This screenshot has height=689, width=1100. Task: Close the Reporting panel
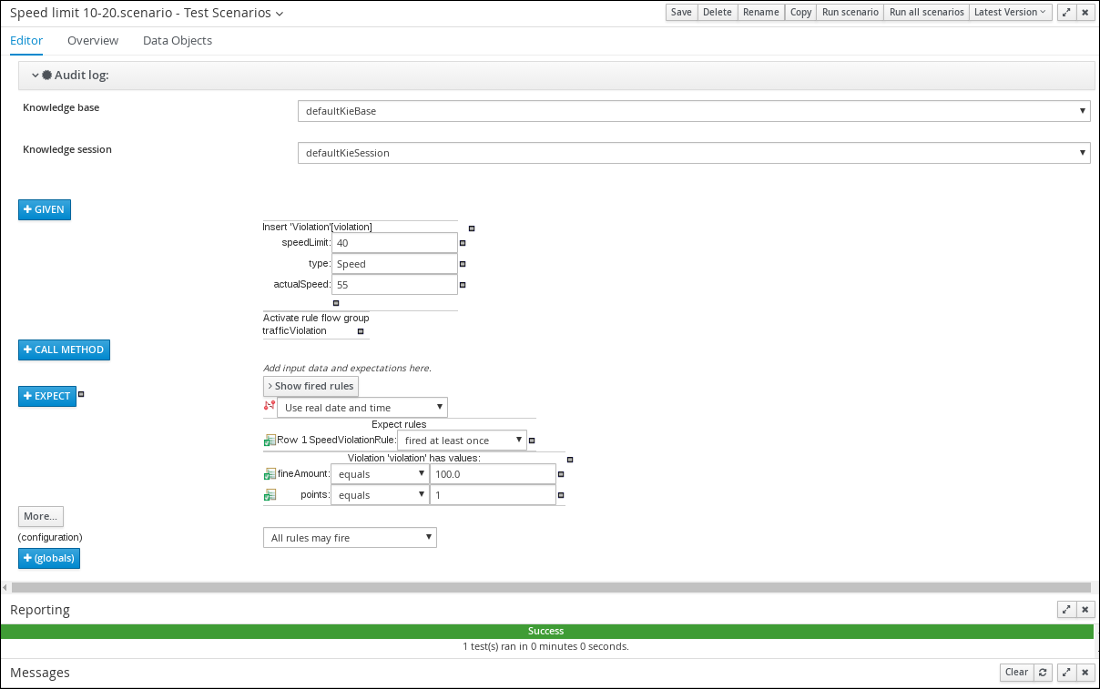(x=1085, y=610)
